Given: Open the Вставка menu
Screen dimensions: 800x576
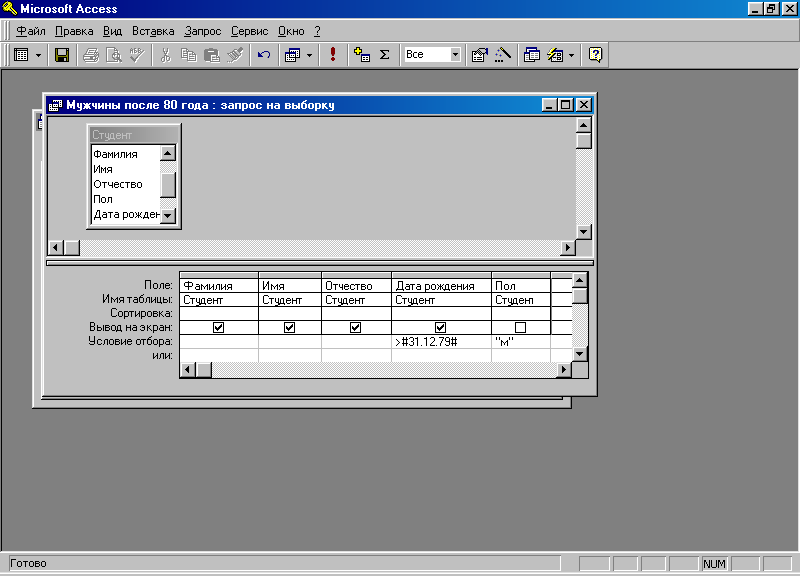Looking at the screenshot, I should click(x=153, y=31).
